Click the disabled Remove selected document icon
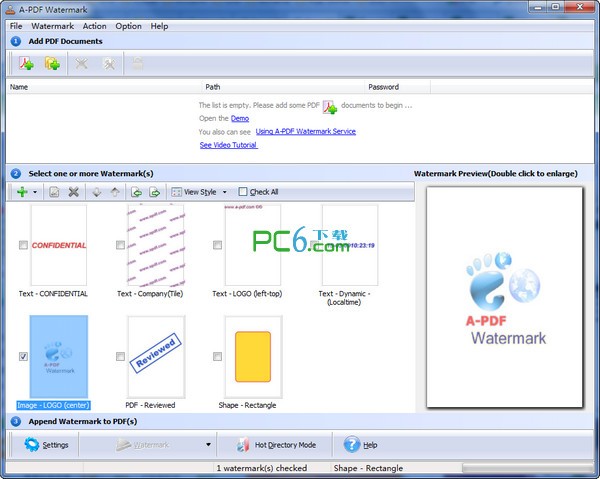 tap(81, 63)
